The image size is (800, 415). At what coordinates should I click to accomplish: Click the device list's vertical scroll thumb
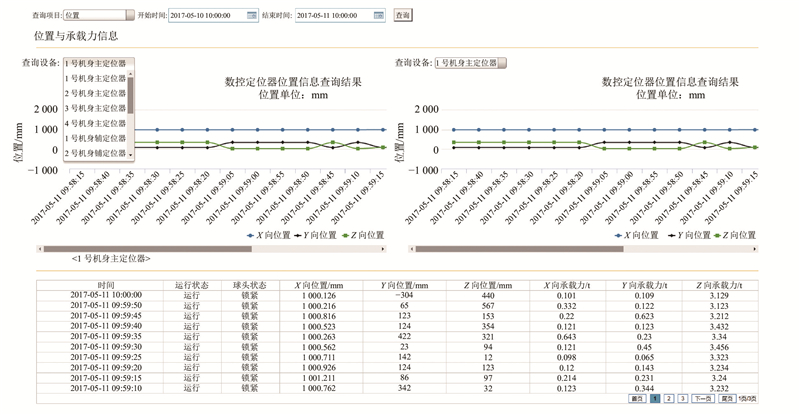pos(131,95)
